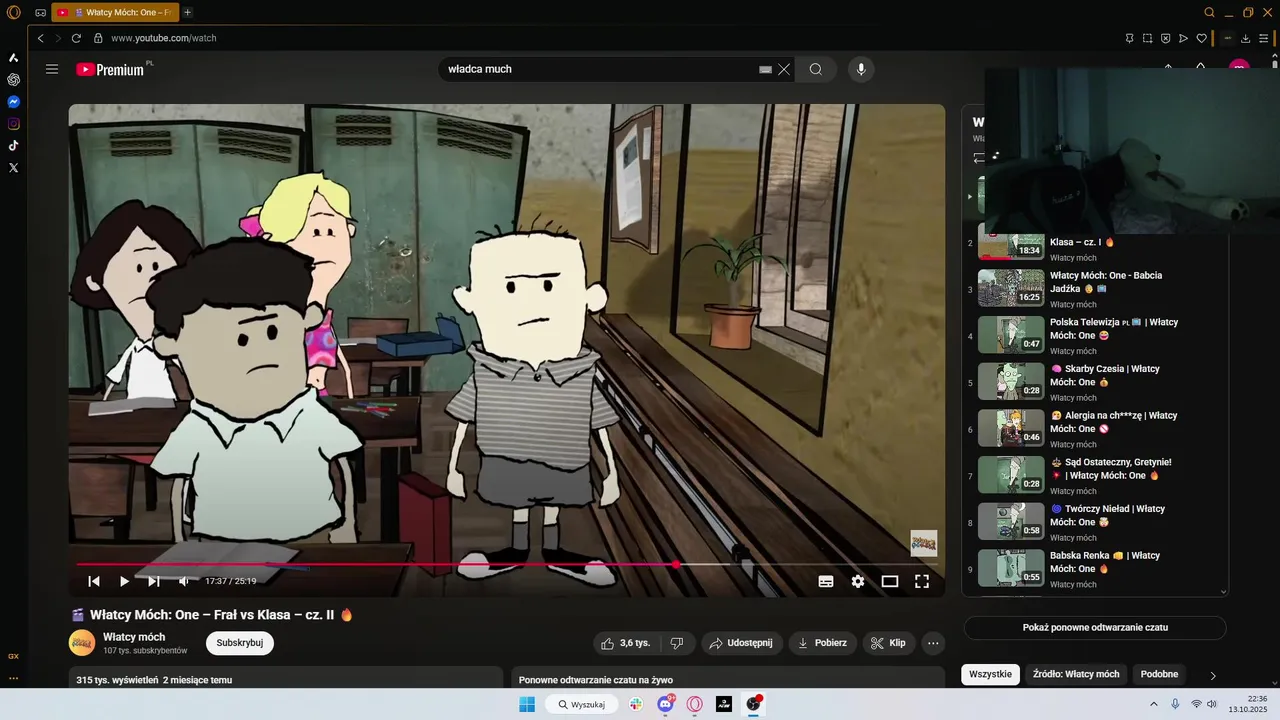This screenshot has height=720, width=1280.
Task: Open Messenger in the sidebar
Action: [x=14, y=102]
